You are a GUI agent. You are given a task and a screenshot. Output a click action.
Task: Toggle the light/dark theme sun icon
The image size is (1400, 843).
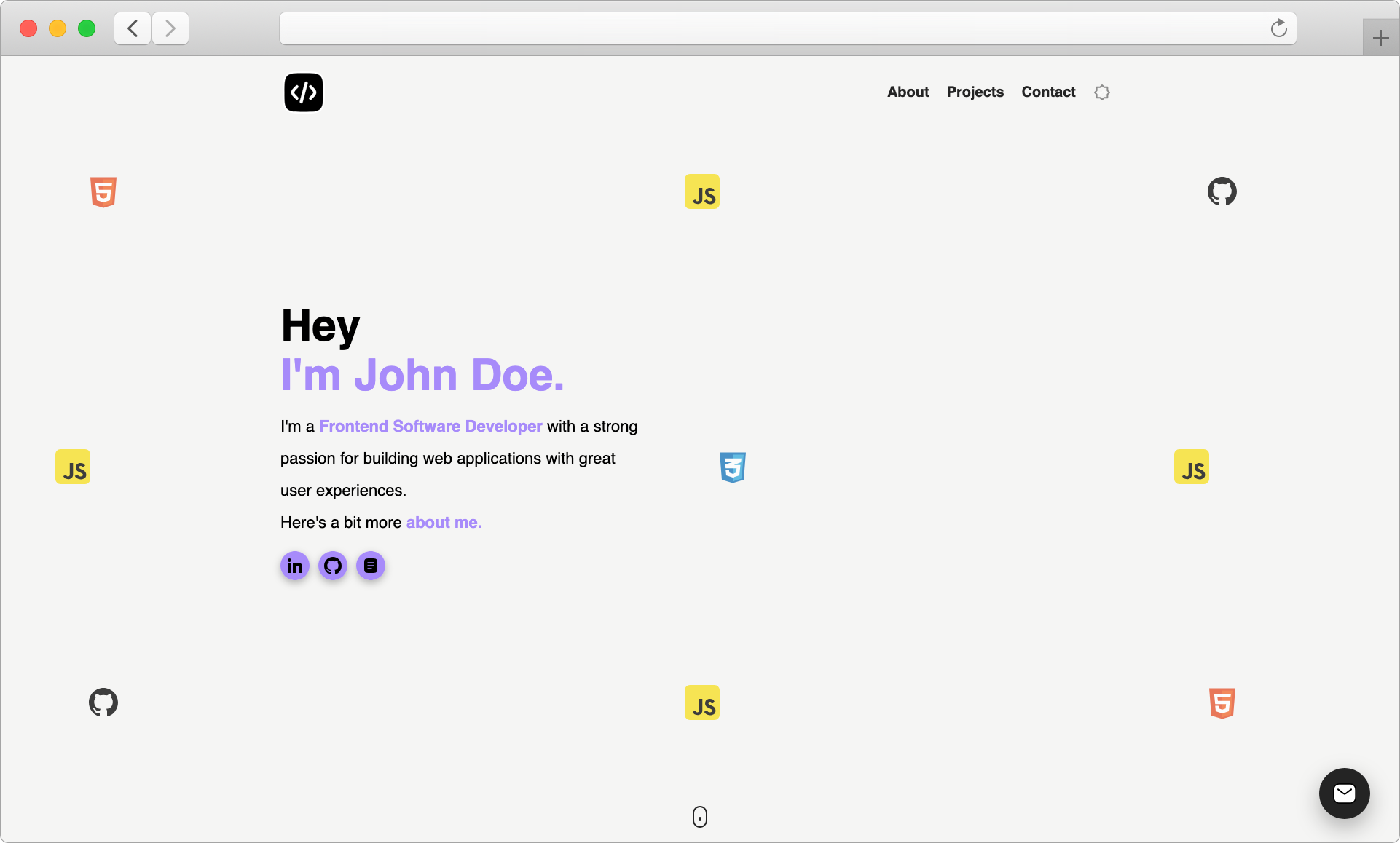click(x=1102, y=92)
